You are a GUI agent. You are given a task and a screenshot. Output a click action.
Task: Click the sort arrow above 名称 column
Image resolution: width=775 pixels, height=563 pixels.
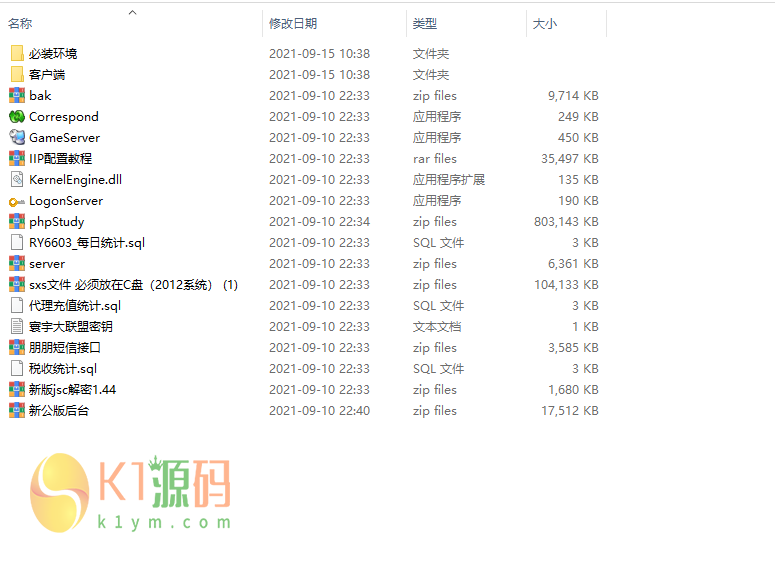[x=132, y=12]
